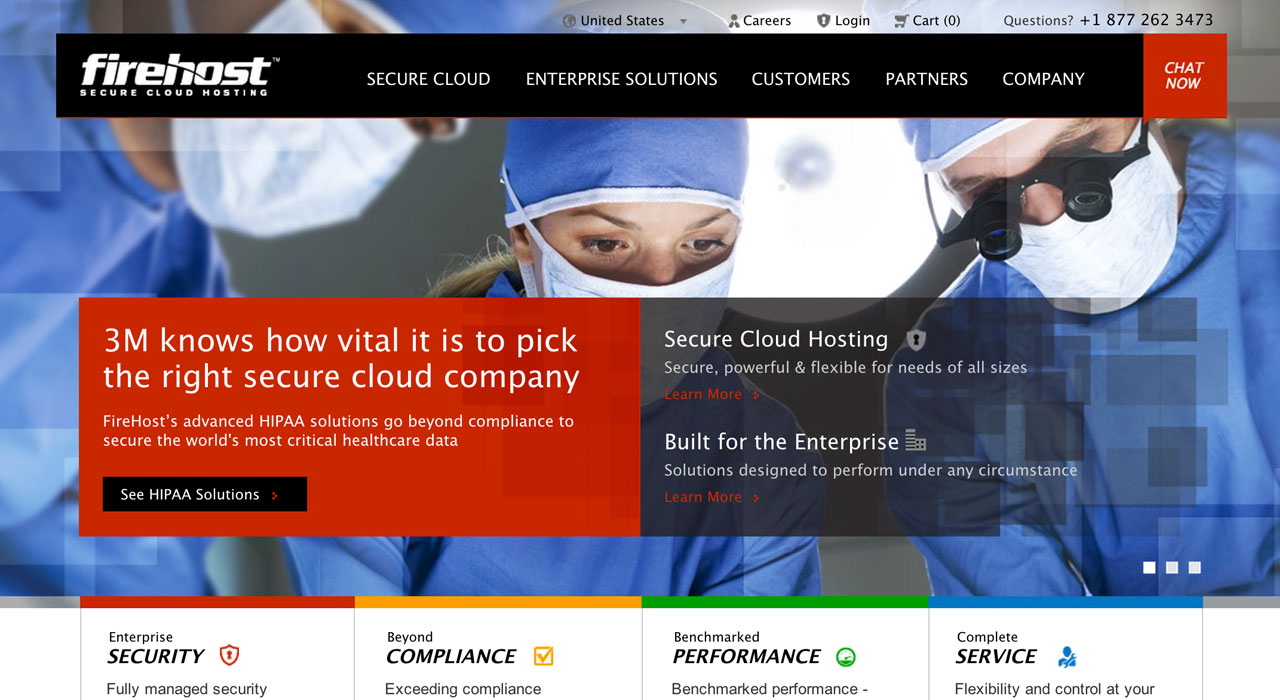Open the Secure Cloud Hosting heading
The width and height of the screenshot is (1280, 700).
click(776, 339)
